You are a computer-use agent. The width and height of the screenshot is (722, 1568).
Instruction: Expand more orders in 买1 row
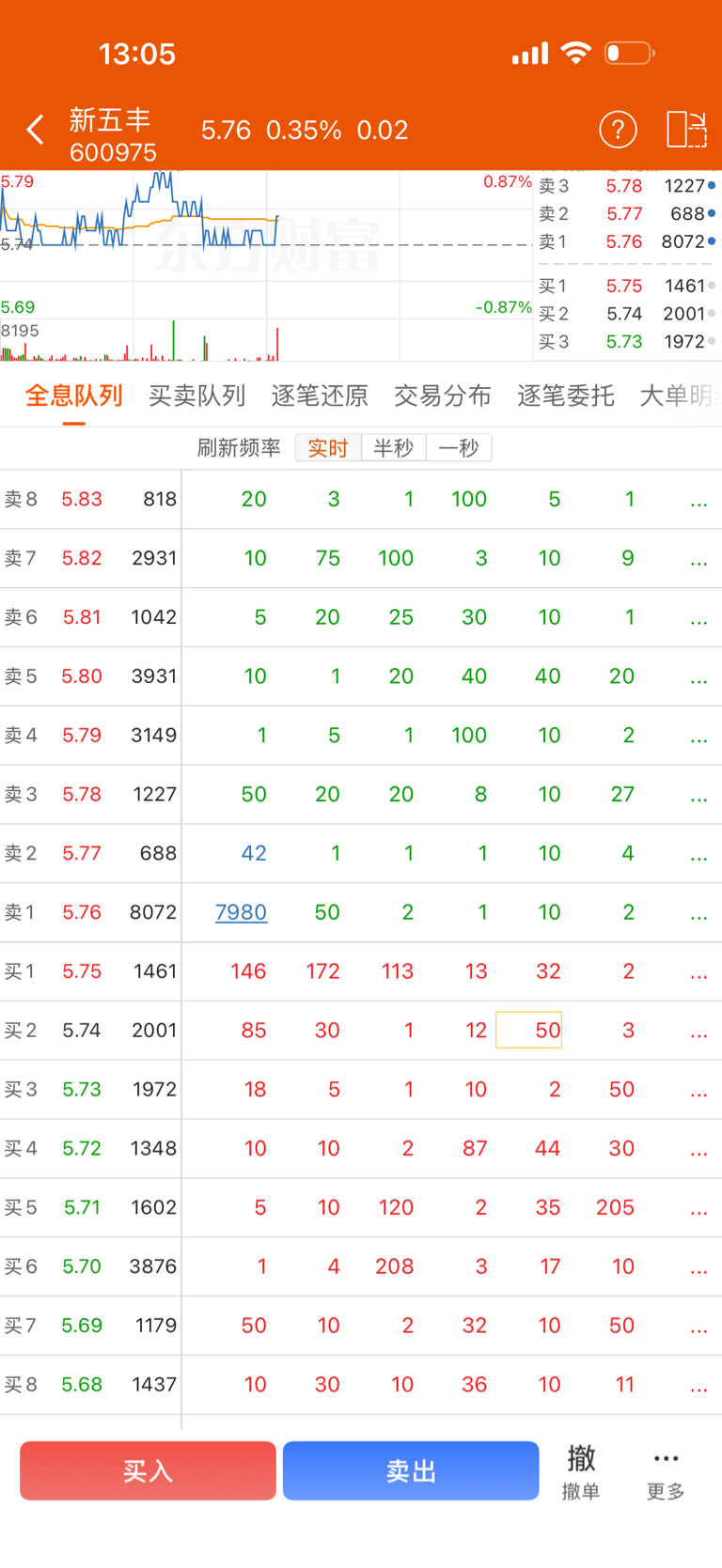698,975
